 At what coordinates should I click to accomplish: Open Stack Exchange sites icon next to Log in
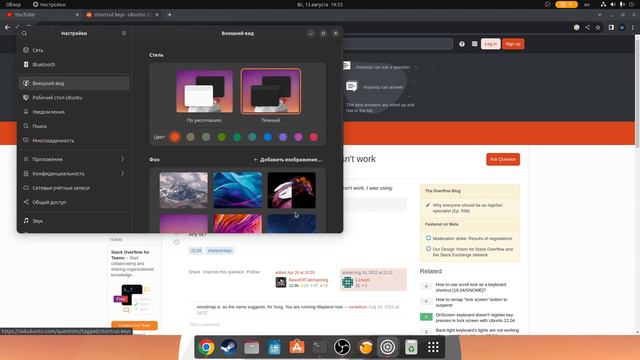tap(474, 44)
